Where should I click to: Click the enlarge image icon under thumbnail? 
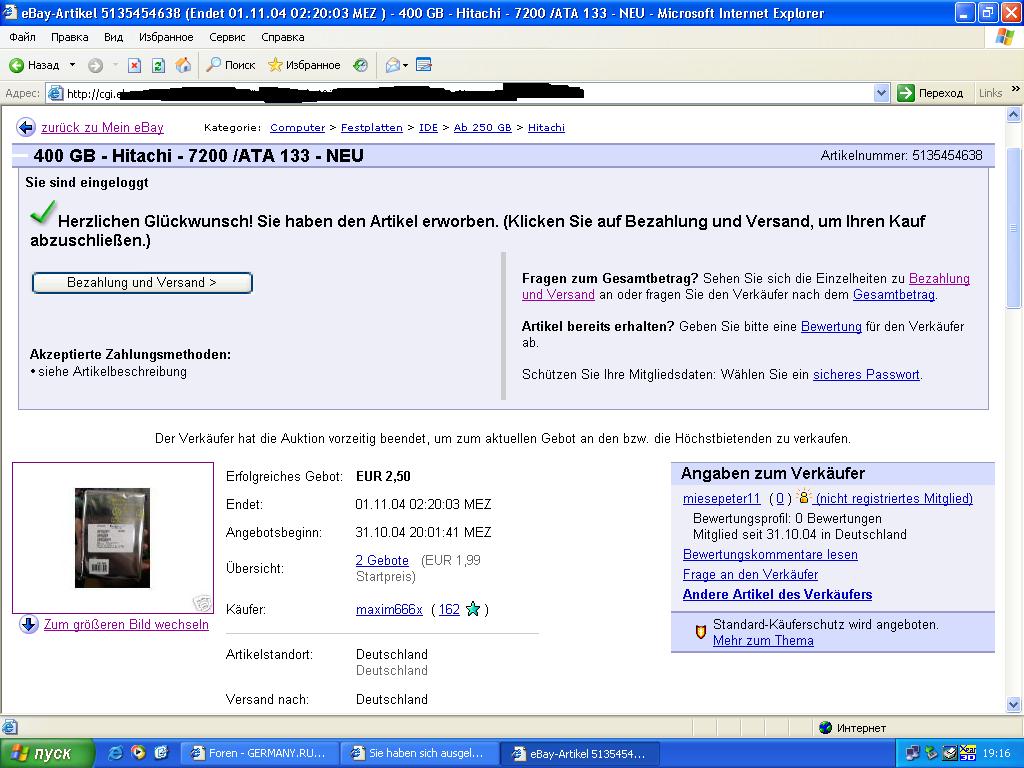pos(202,602)
